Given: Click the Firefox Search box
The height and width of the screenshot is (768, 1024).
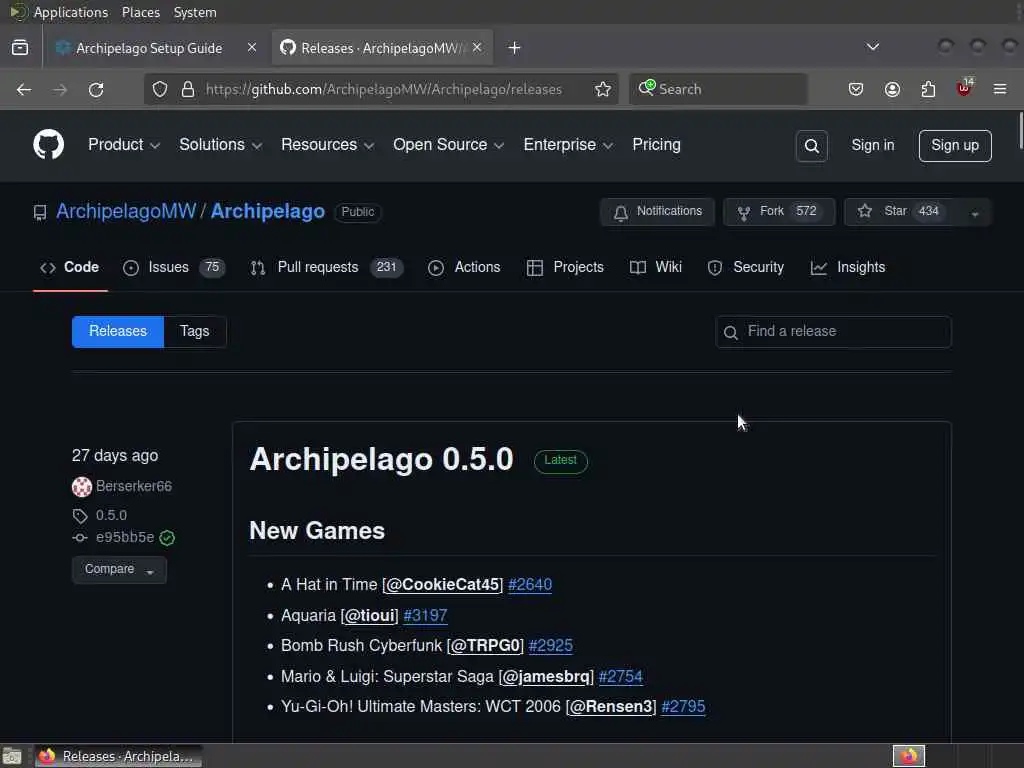Looking at the screenshot, I should click(718, 89).
